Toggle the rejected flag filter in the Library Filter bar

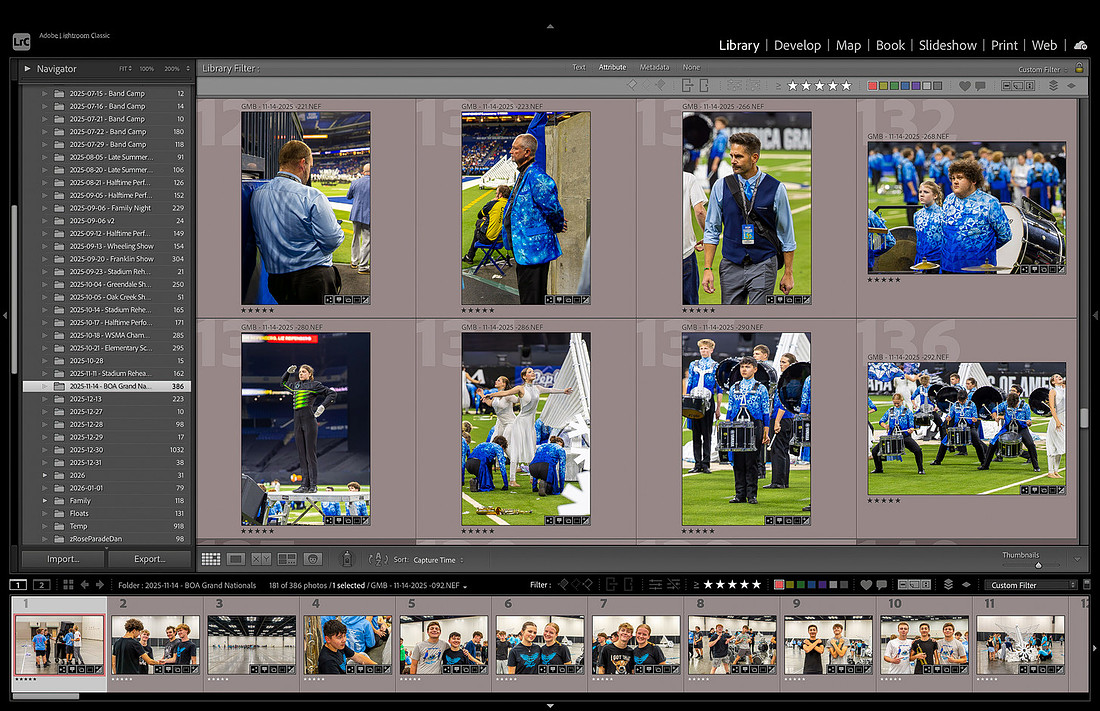pyautogui.click(x=660, y=85)
